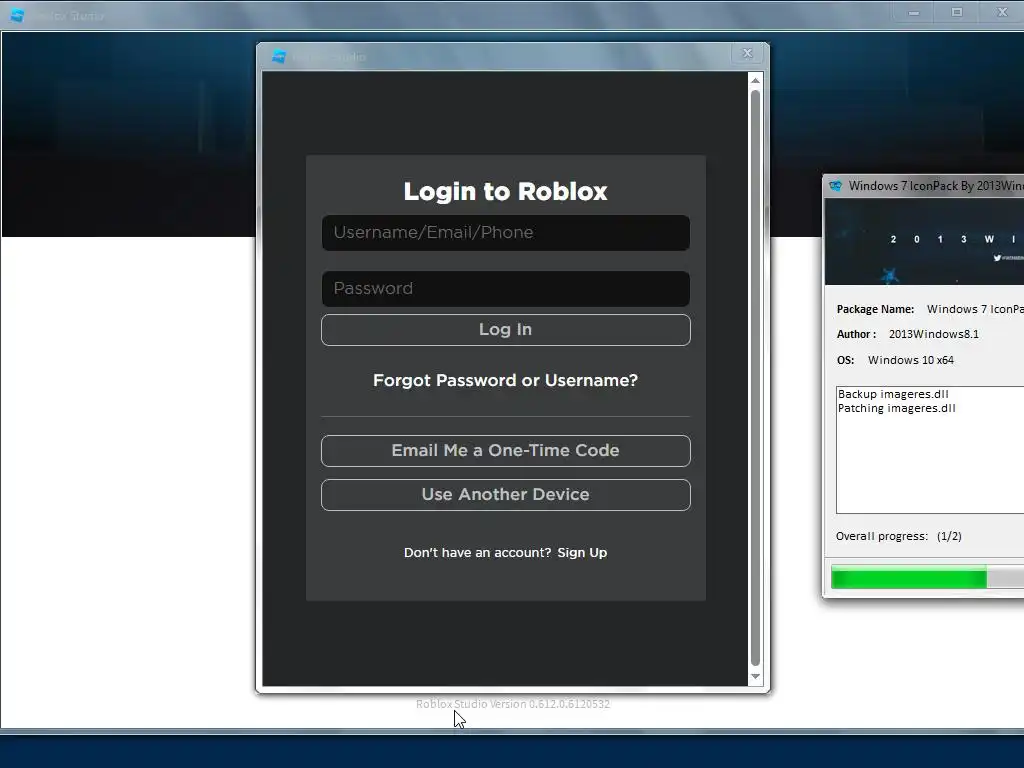Open Forgot Password or Username link
The height and width of the screenshot is (768, 1024).
[x=505, y=380]
